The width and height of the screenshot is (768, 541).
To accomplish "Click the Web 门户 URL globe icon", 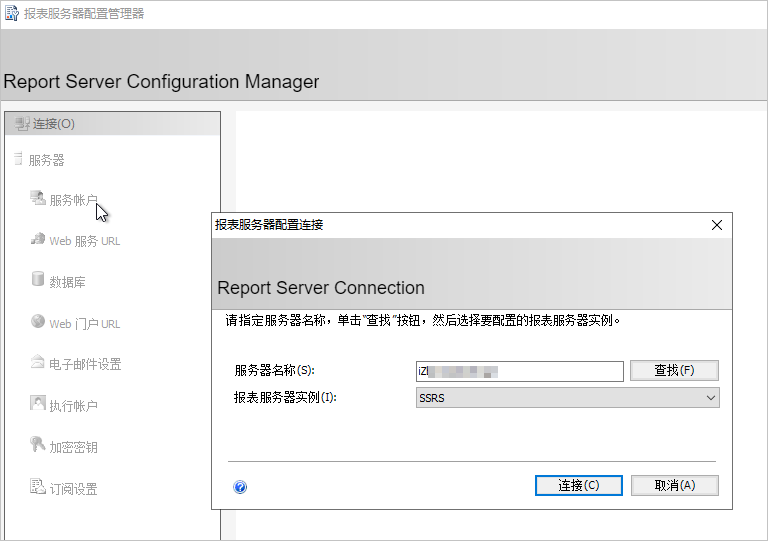I will point(38,321).
